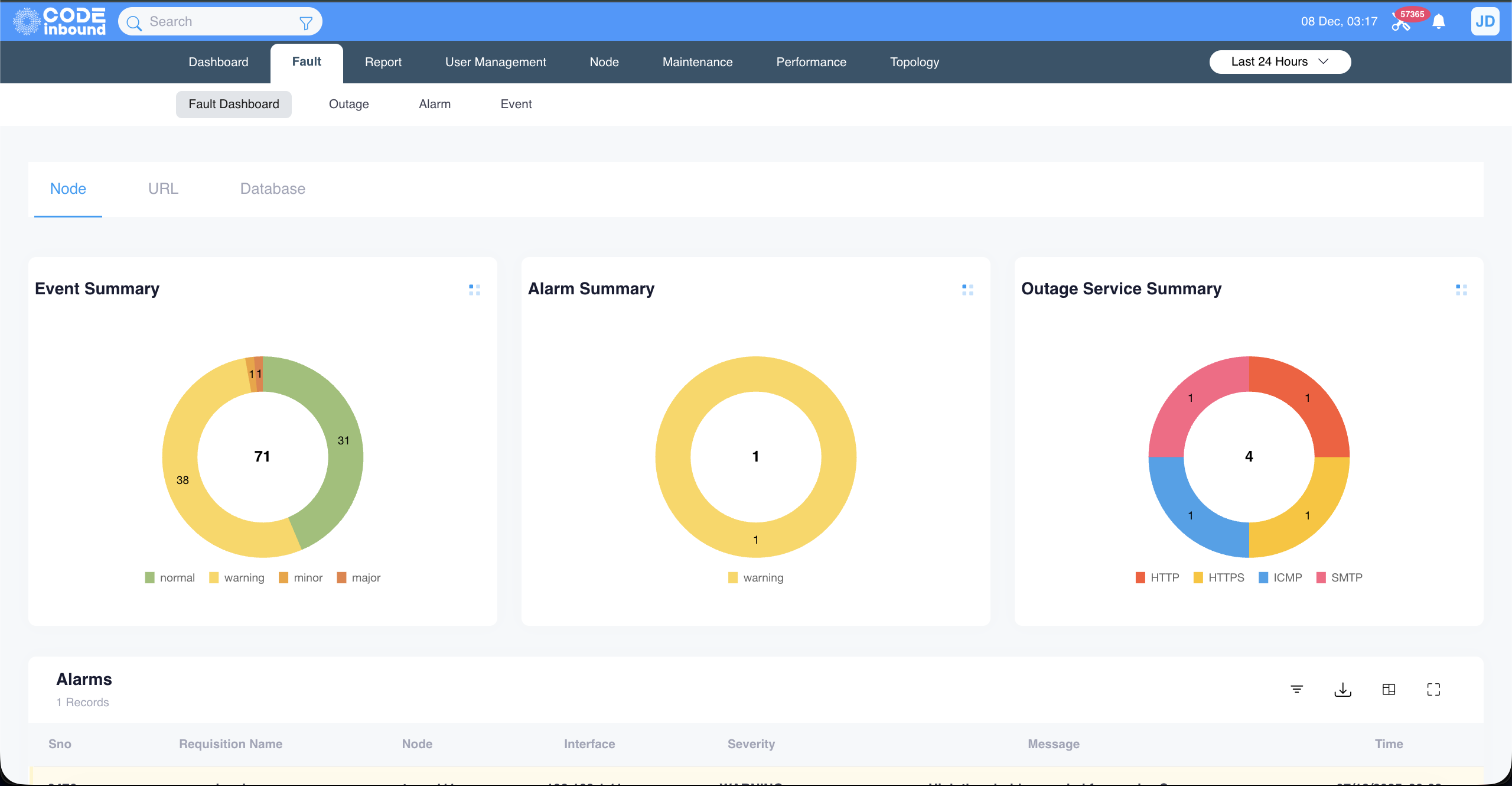
Task: Switch to the Database tab
Action: [x=272, y=189]
